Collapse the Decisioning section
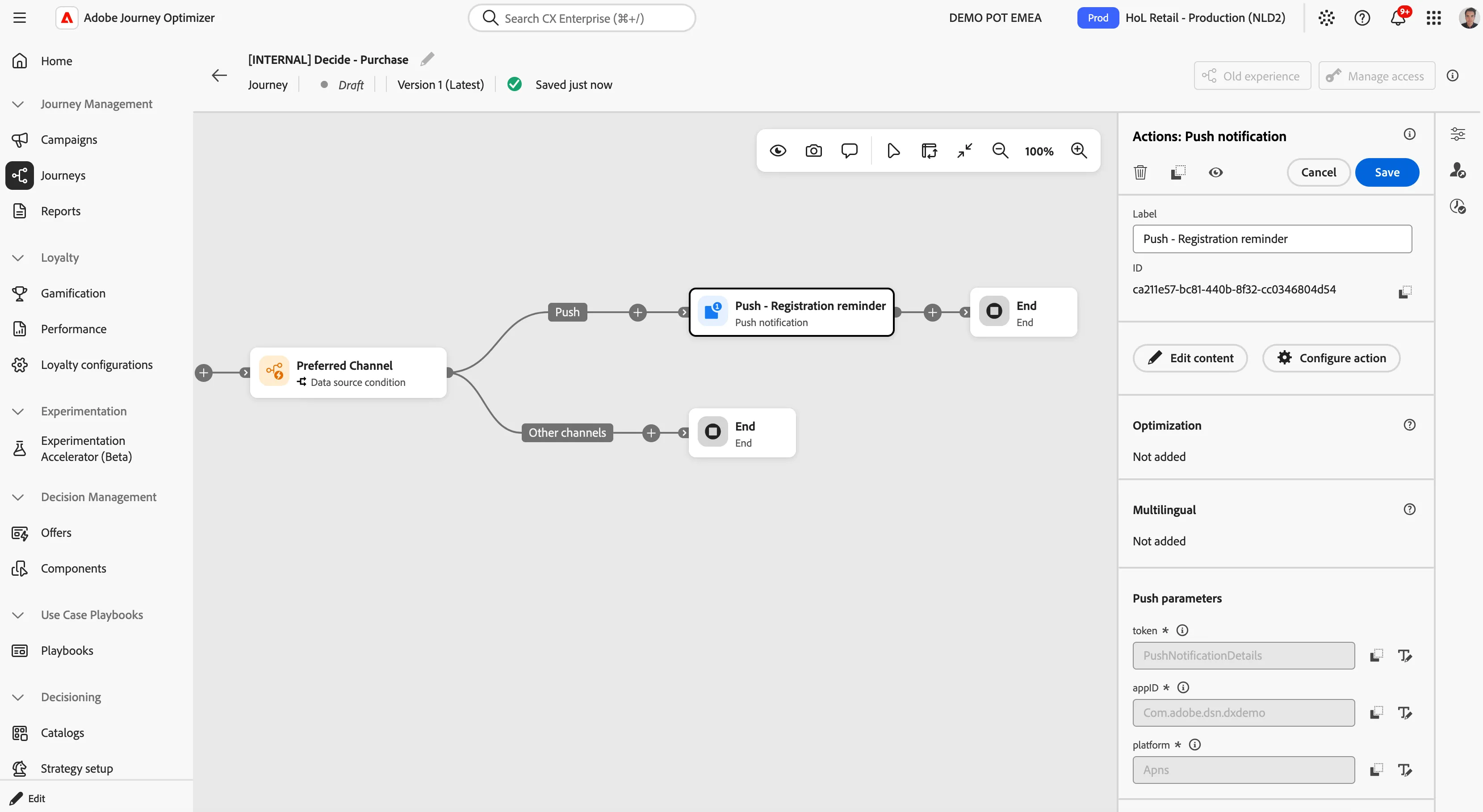Screen dimensions: 1483x812 (x=18, y=698)
